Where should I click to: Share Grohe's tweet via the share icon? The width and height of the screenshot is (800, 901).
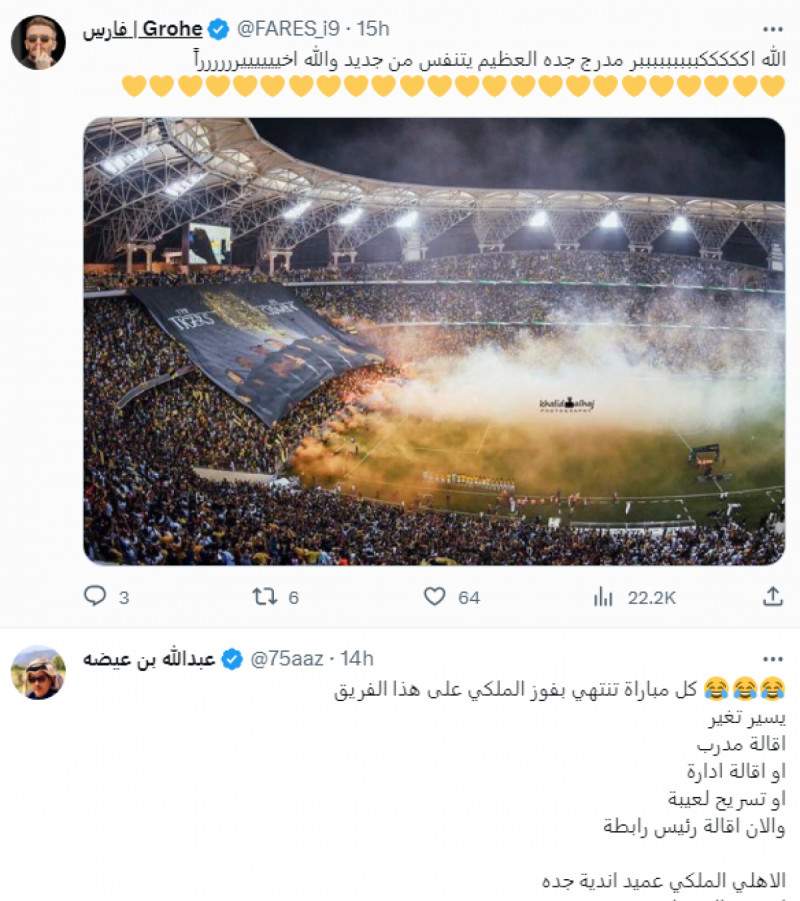click(770, 595)
